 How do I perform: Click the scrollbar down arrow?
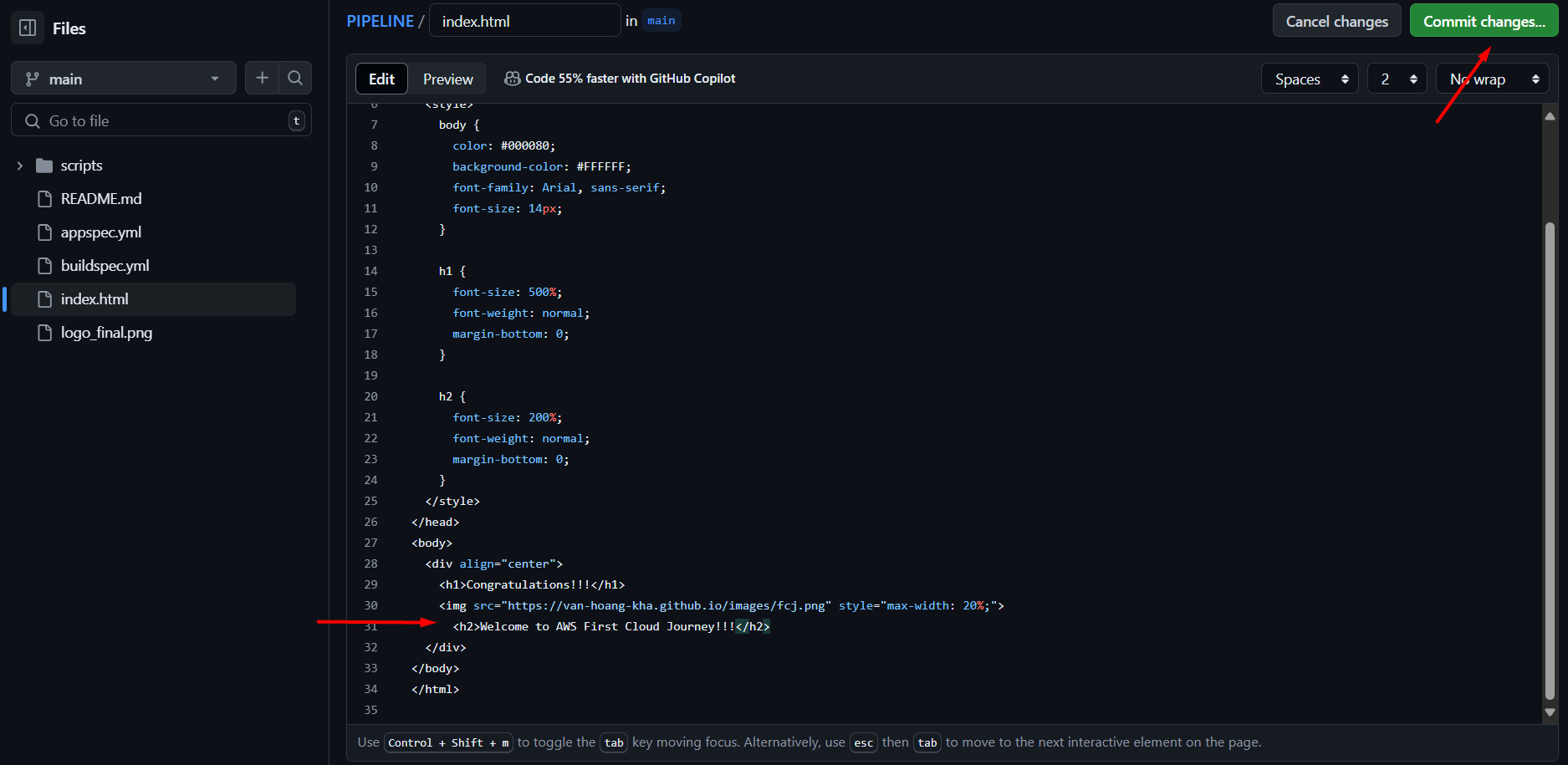(1550, 712)
